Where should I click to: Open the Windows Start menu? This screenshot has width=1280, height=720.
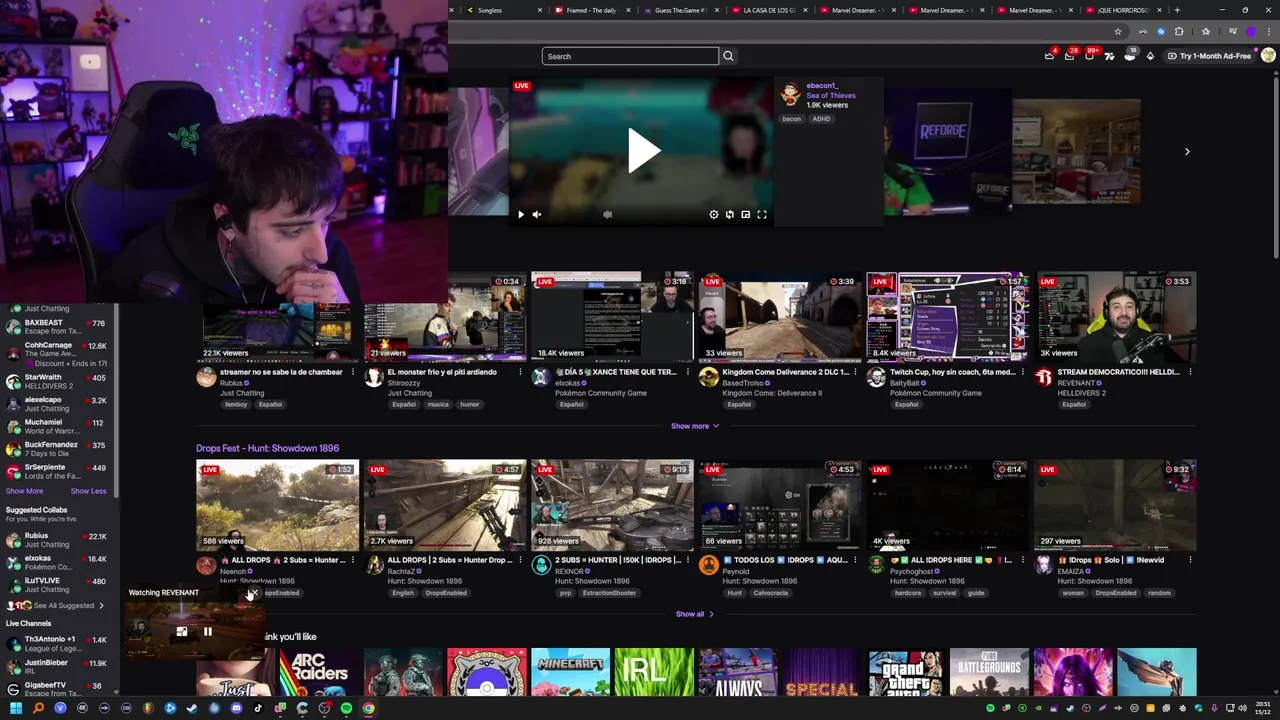(16, 708)
